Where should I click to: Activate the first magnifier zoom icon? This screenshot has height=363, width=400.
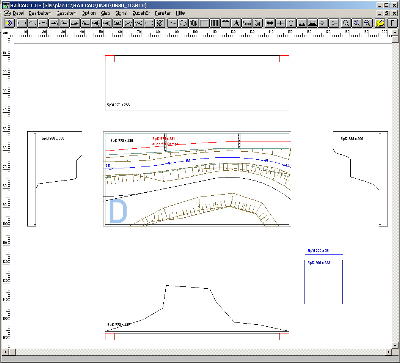pyautogui.click(x=347, y=23)
